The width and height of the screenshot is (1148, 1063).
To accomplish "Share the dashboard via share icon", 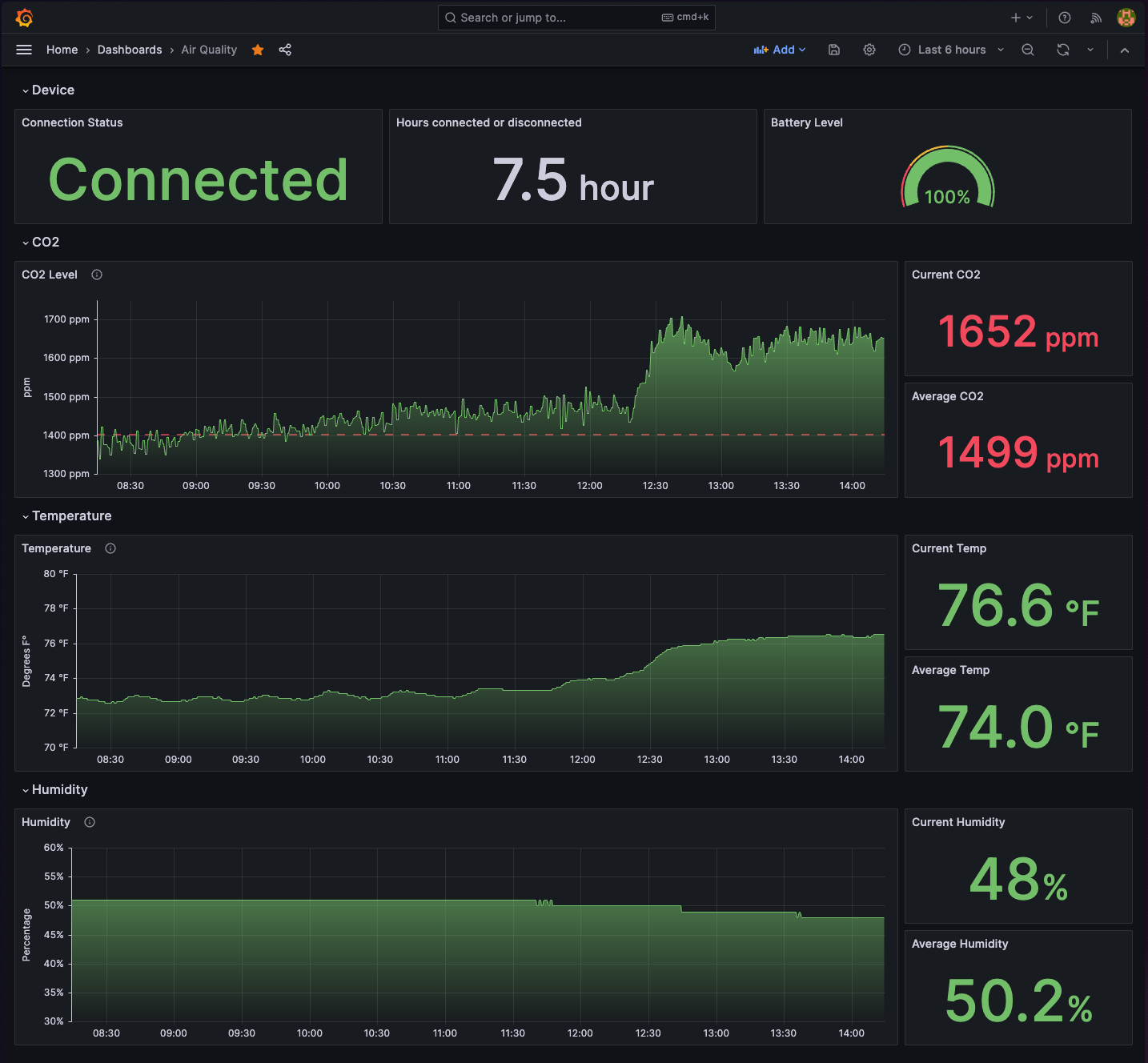I will (285, 50).
